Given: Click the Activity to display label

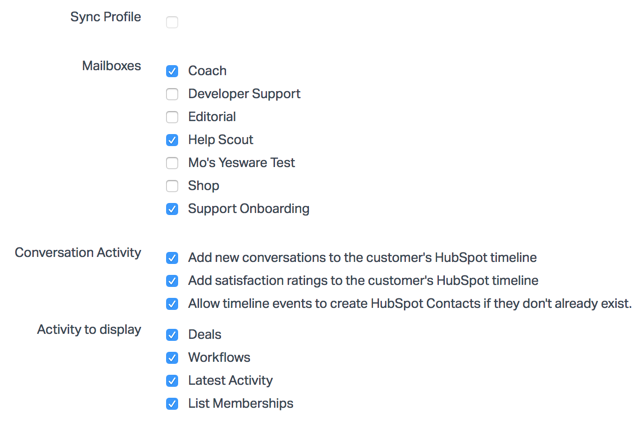Looking at the screenshot, I should 89,330.
